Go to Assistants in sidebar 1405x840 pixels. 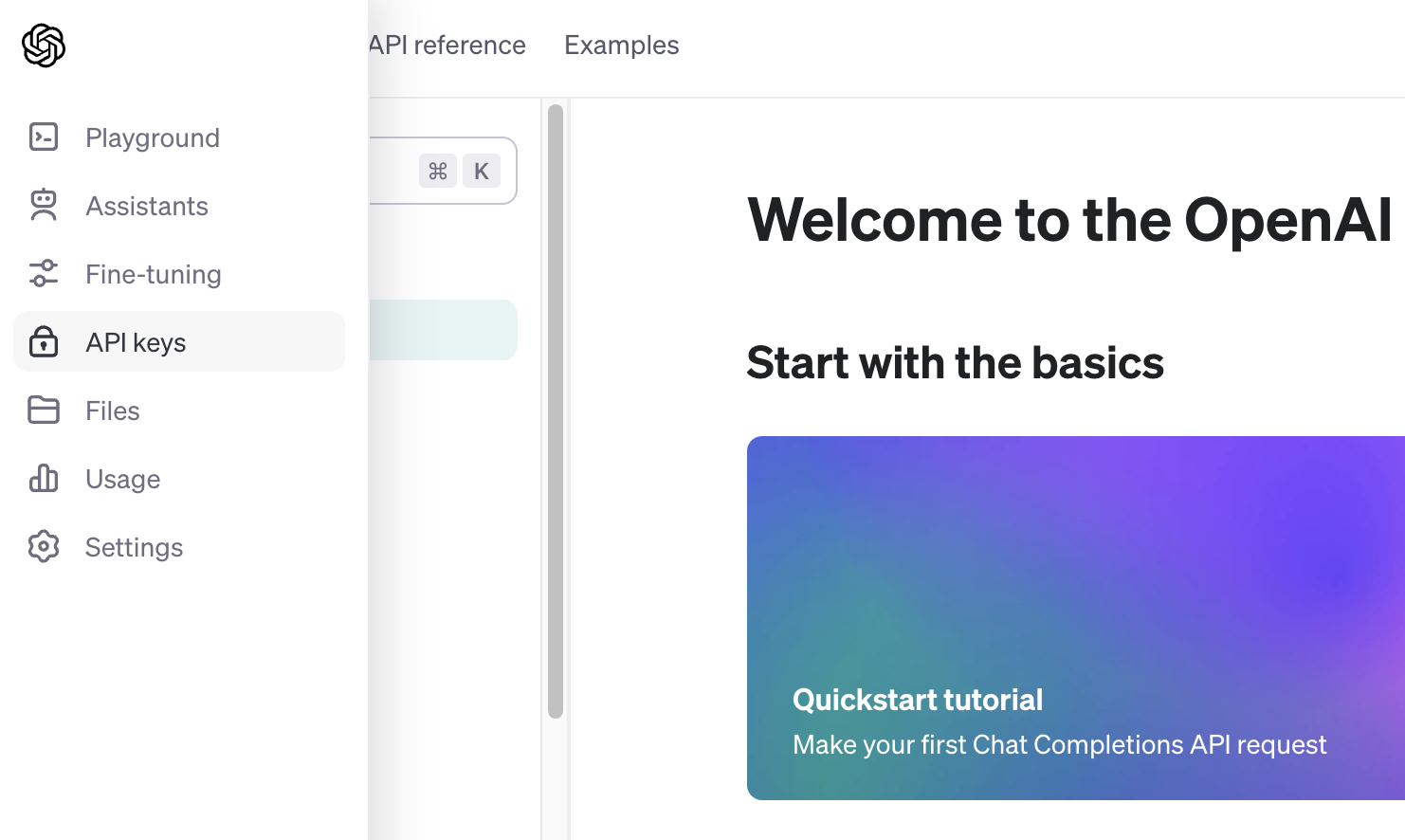click(147, 206)
